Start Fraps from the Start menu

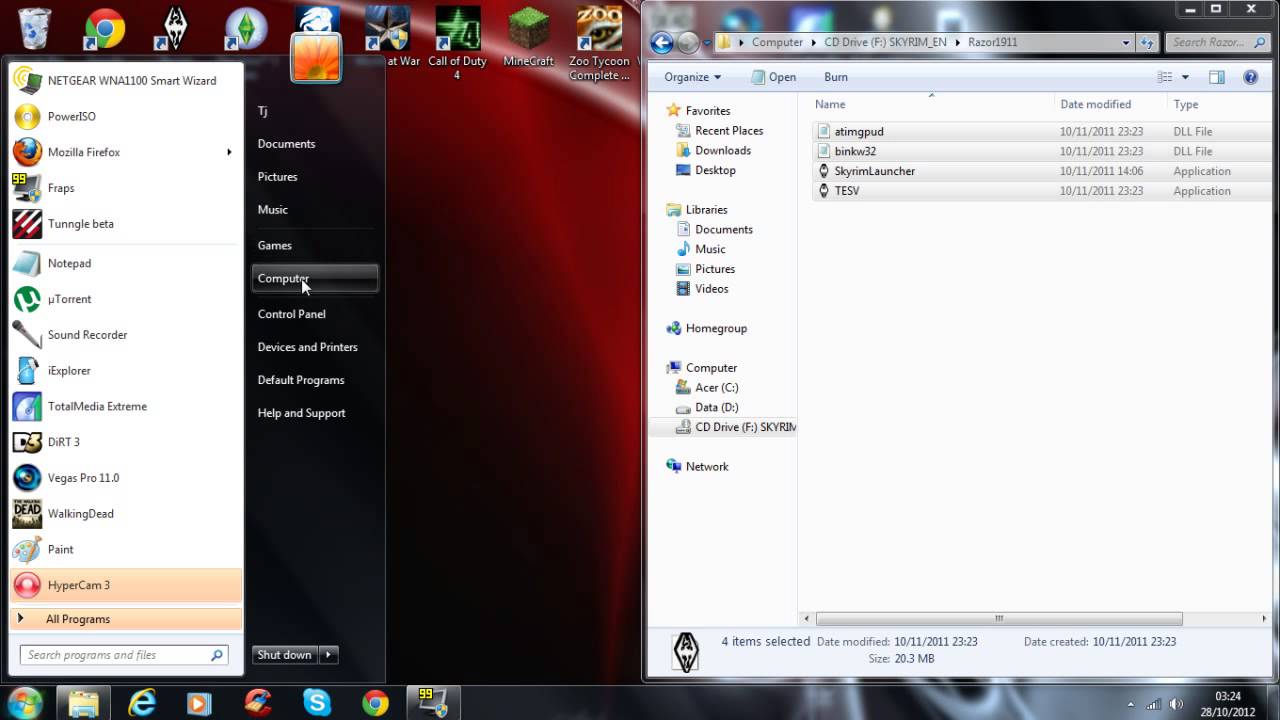coord(126,188)
